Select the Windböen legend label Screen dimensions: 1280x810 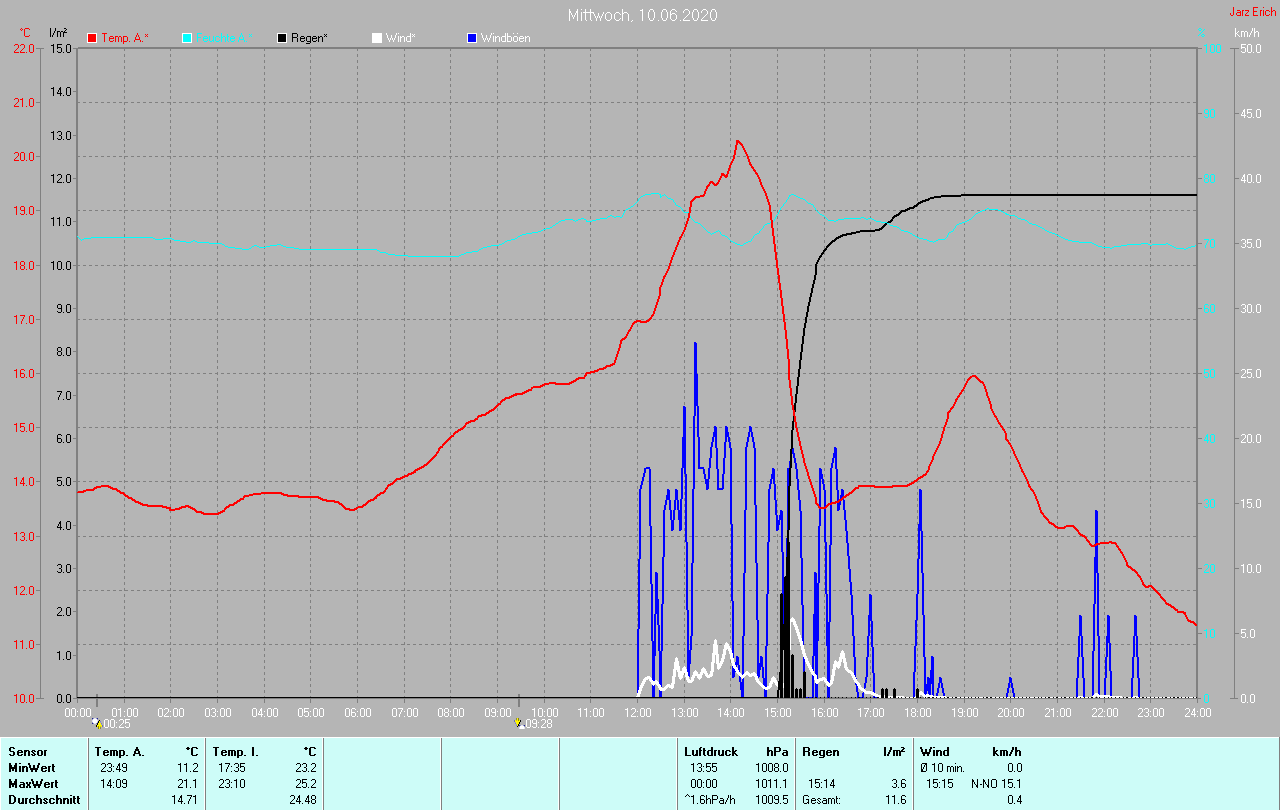[x=505, y=38]
